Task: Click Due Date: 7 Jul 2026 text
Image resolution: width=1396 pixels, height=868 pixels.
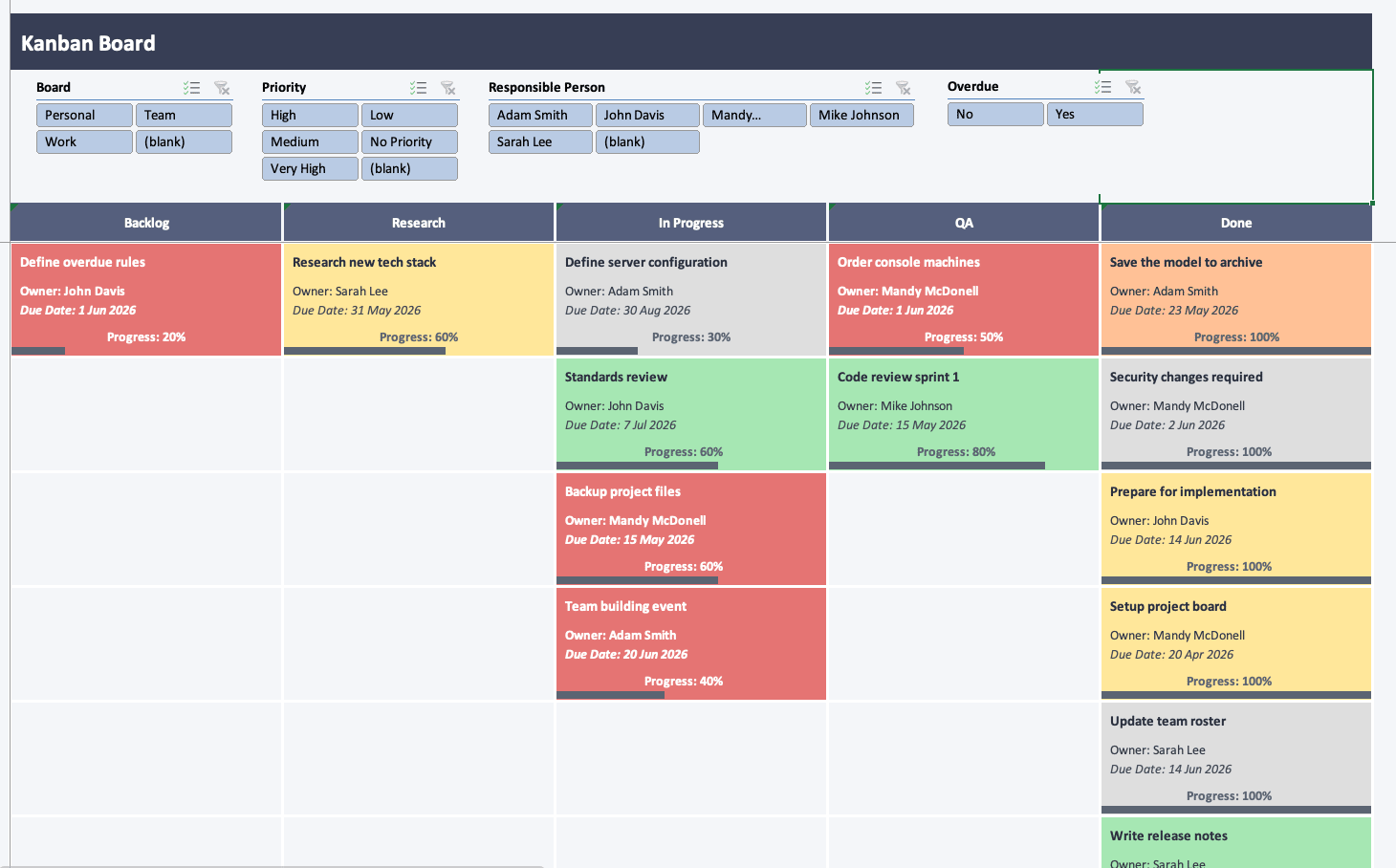Action: 621,425
